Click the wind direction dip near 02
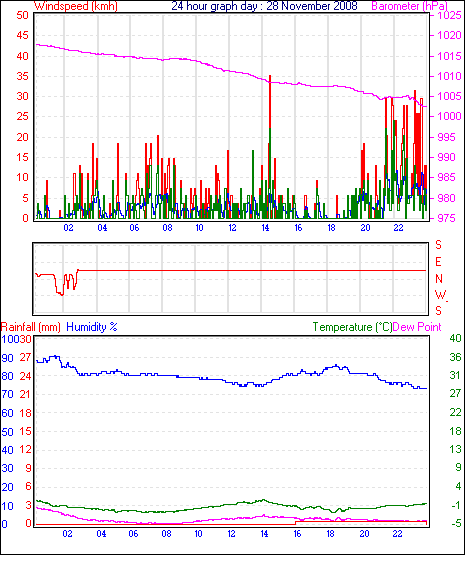Viewport: 466px width, 563px height. coord(60,287)
